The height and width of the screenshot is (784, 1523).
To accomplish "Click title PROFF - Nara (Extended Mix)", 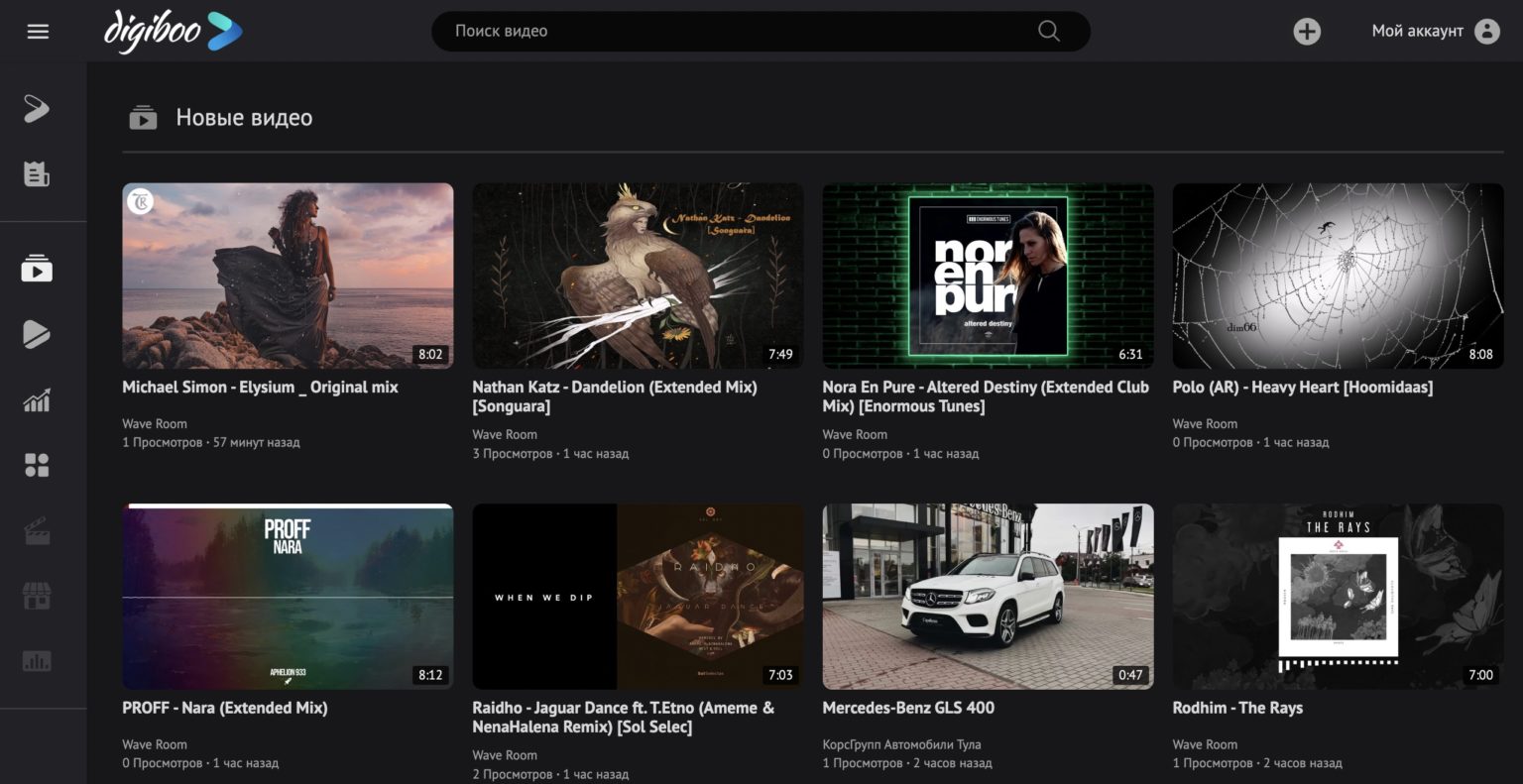I will pos(225,708).
